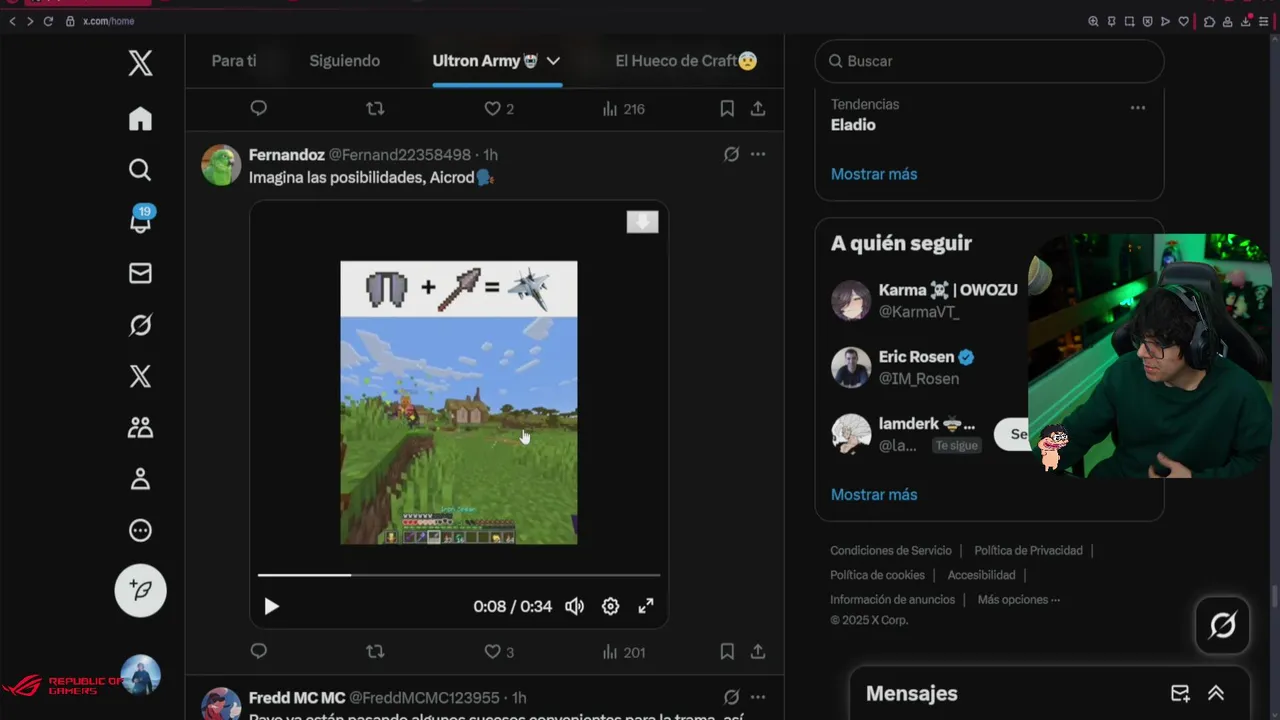Viewport: 1280px width, 720px height.
Task: Go back in the browser
Action: click(x=12, y=21)
